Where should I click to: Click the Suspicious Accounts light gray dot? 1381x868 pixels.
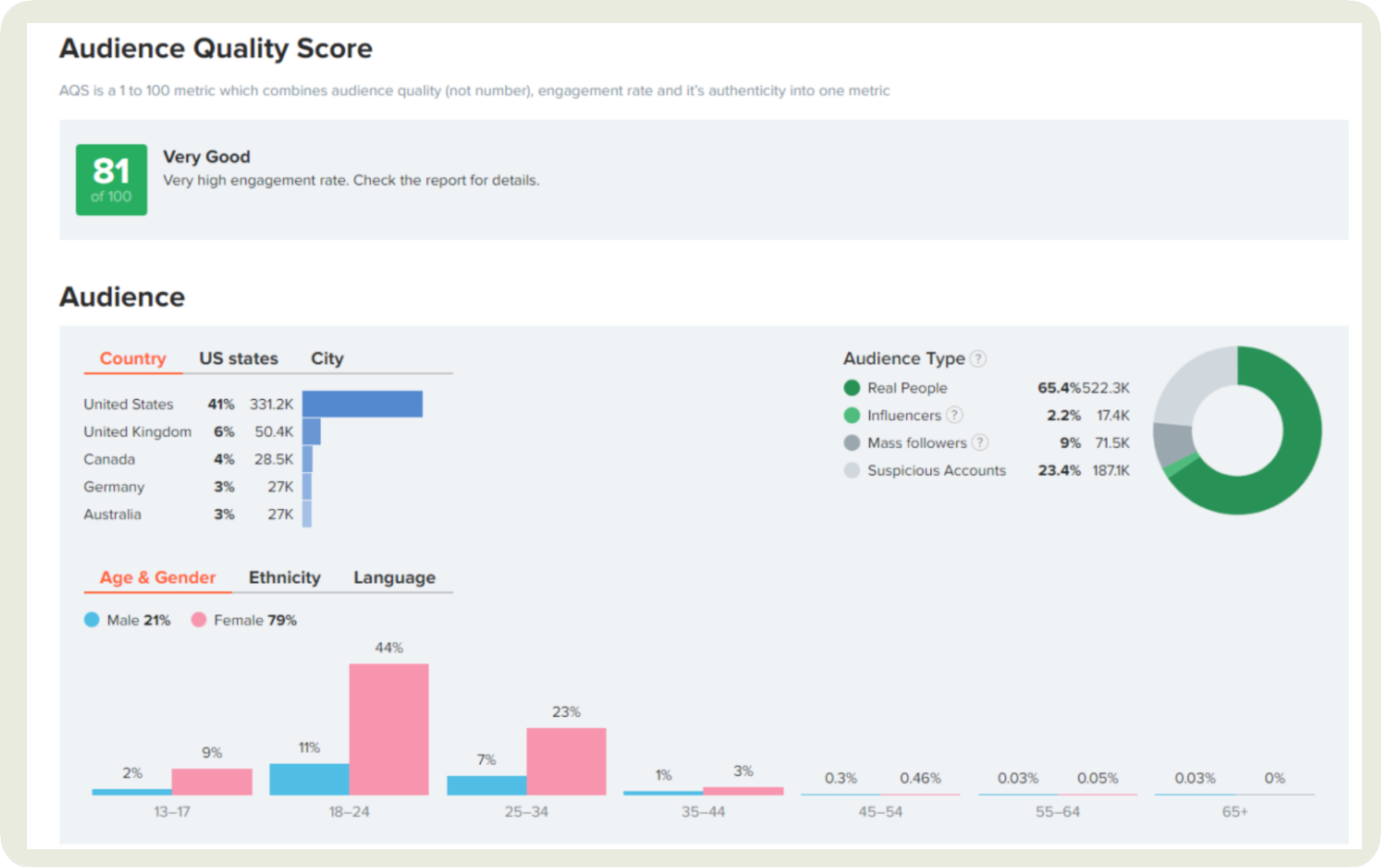point(852,470)
